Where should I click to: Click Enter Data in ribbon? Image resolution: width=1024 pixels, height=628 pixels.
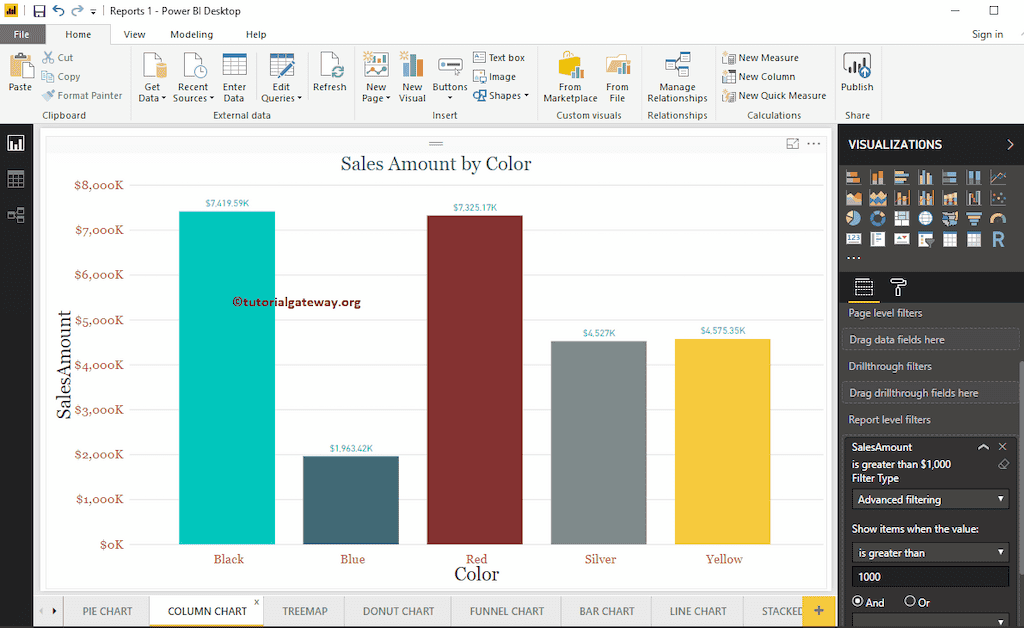coord(234,78)
